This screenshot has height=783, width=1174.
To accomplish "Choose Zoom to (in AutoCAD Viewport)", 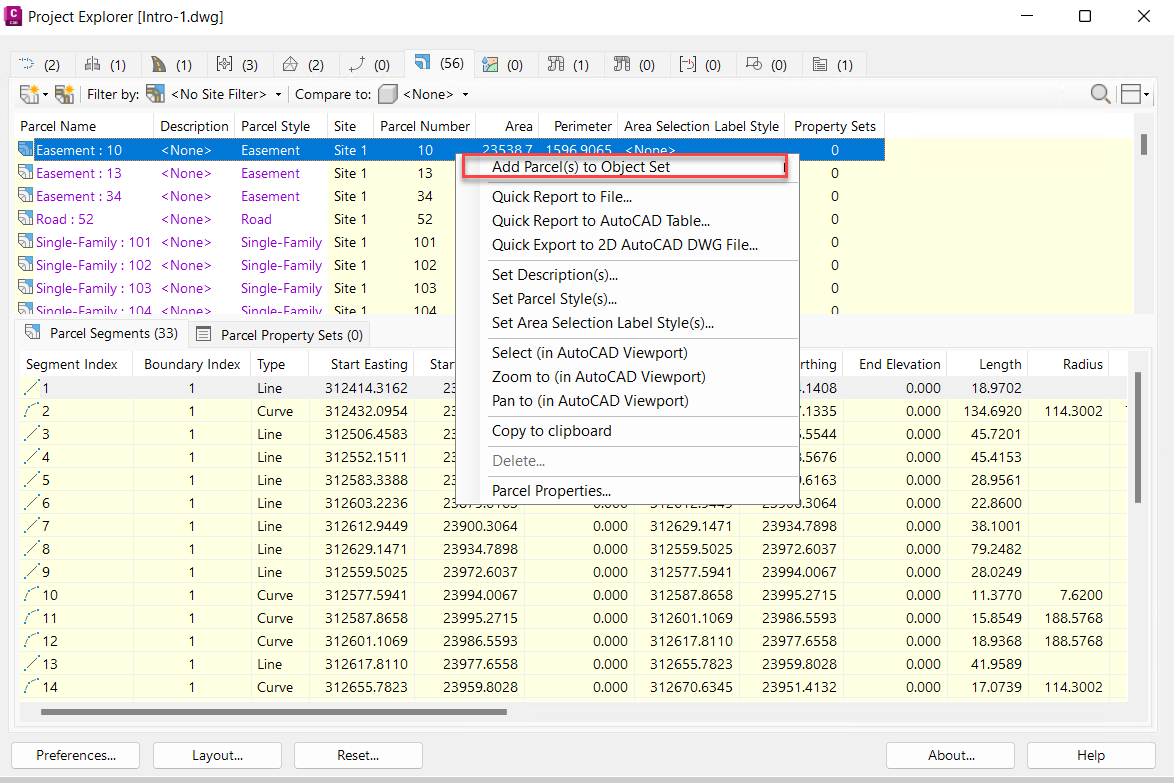I will pos(598,377).
